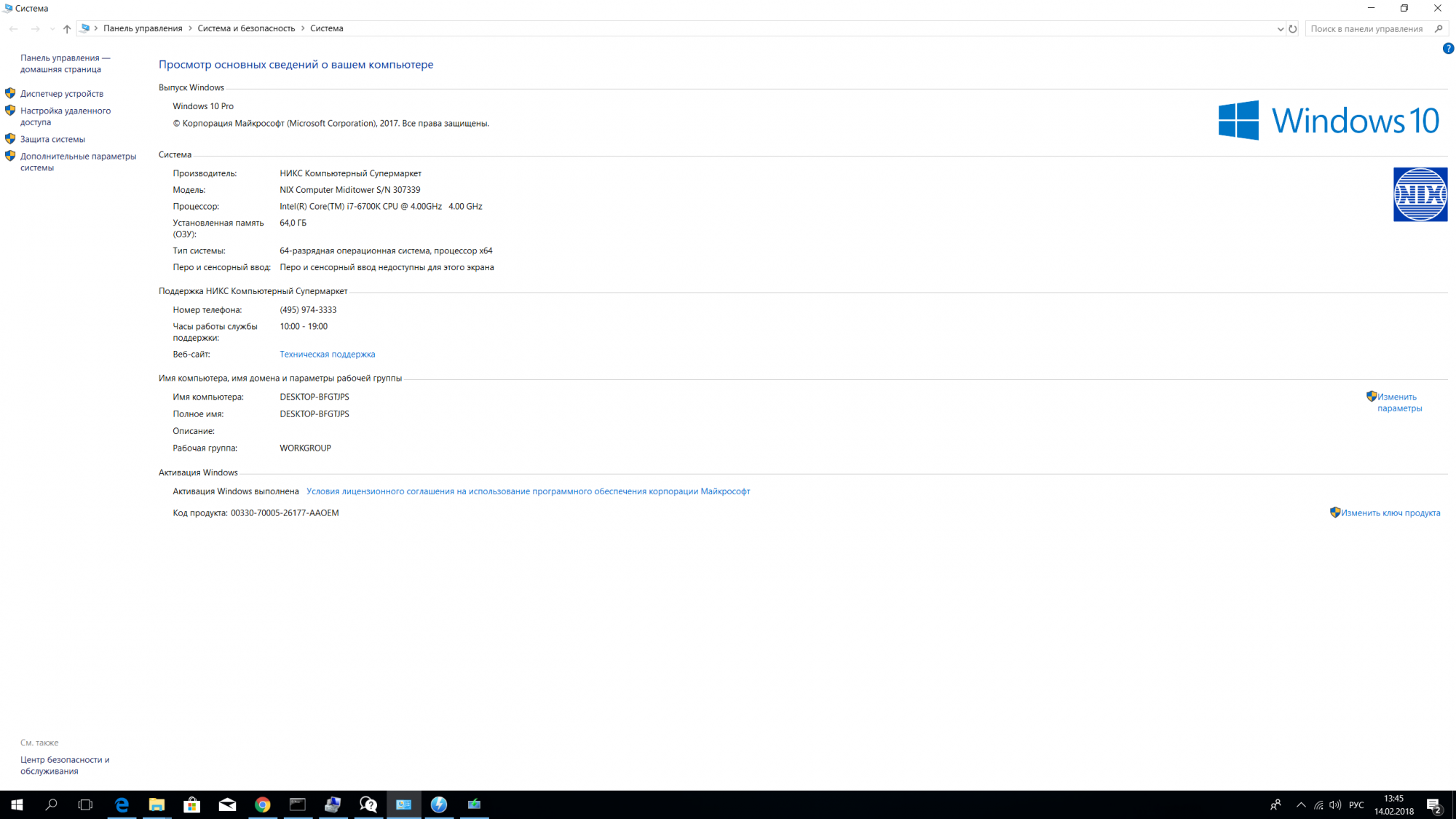Open the Windows Start menu
The image size is (1456, 819).
(x=17, y=804)
